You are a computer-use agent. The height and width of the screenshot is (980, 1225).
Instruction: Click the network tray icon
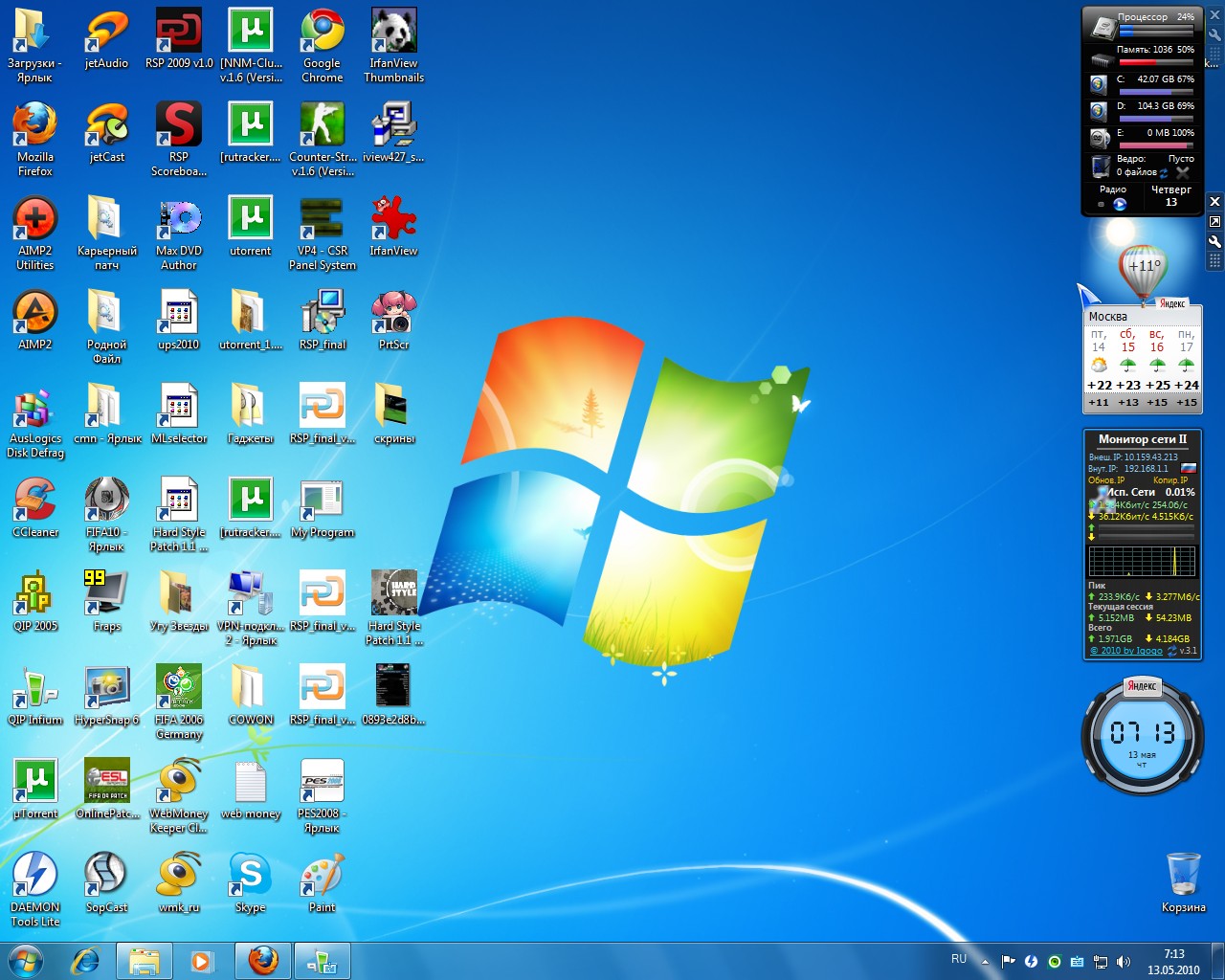(1101, 962)
